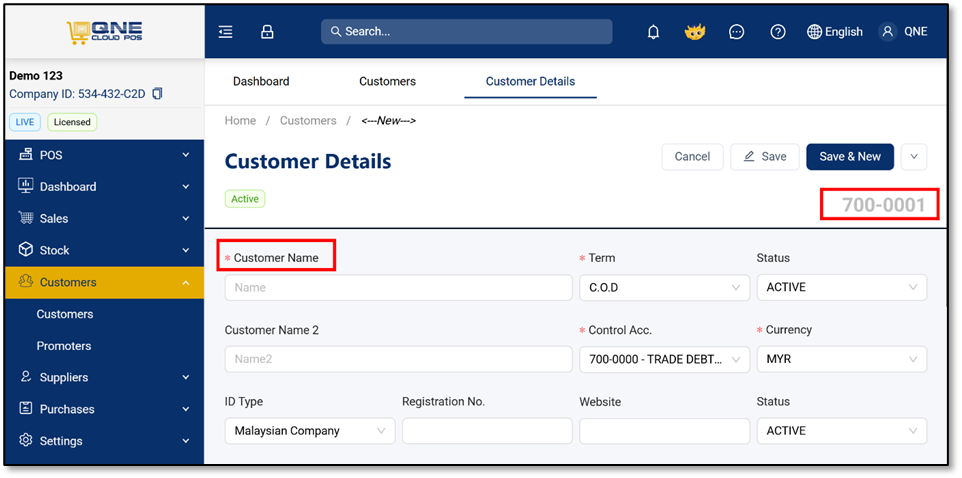The height and width of the screenshot is (478, 962).
Task: Open more save options arrow button
Action: (x=914, y=156)
